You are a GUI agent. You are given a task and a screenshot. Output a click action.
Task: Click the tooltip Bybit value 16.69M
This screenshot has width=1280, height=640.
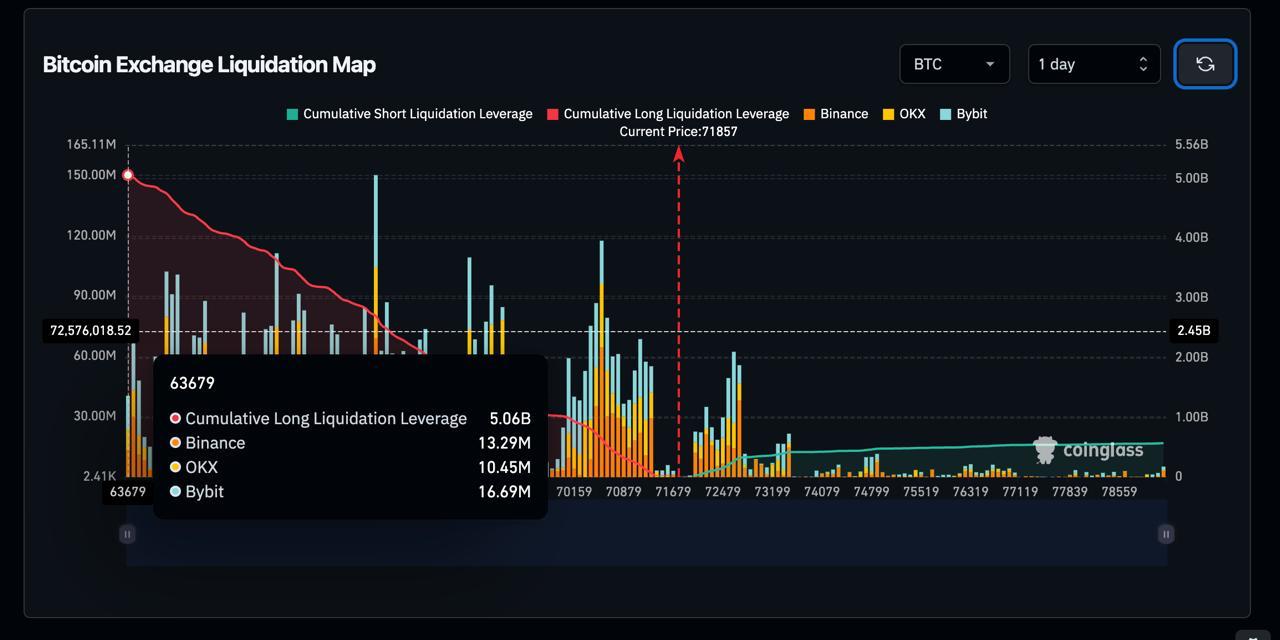(504, 492)
